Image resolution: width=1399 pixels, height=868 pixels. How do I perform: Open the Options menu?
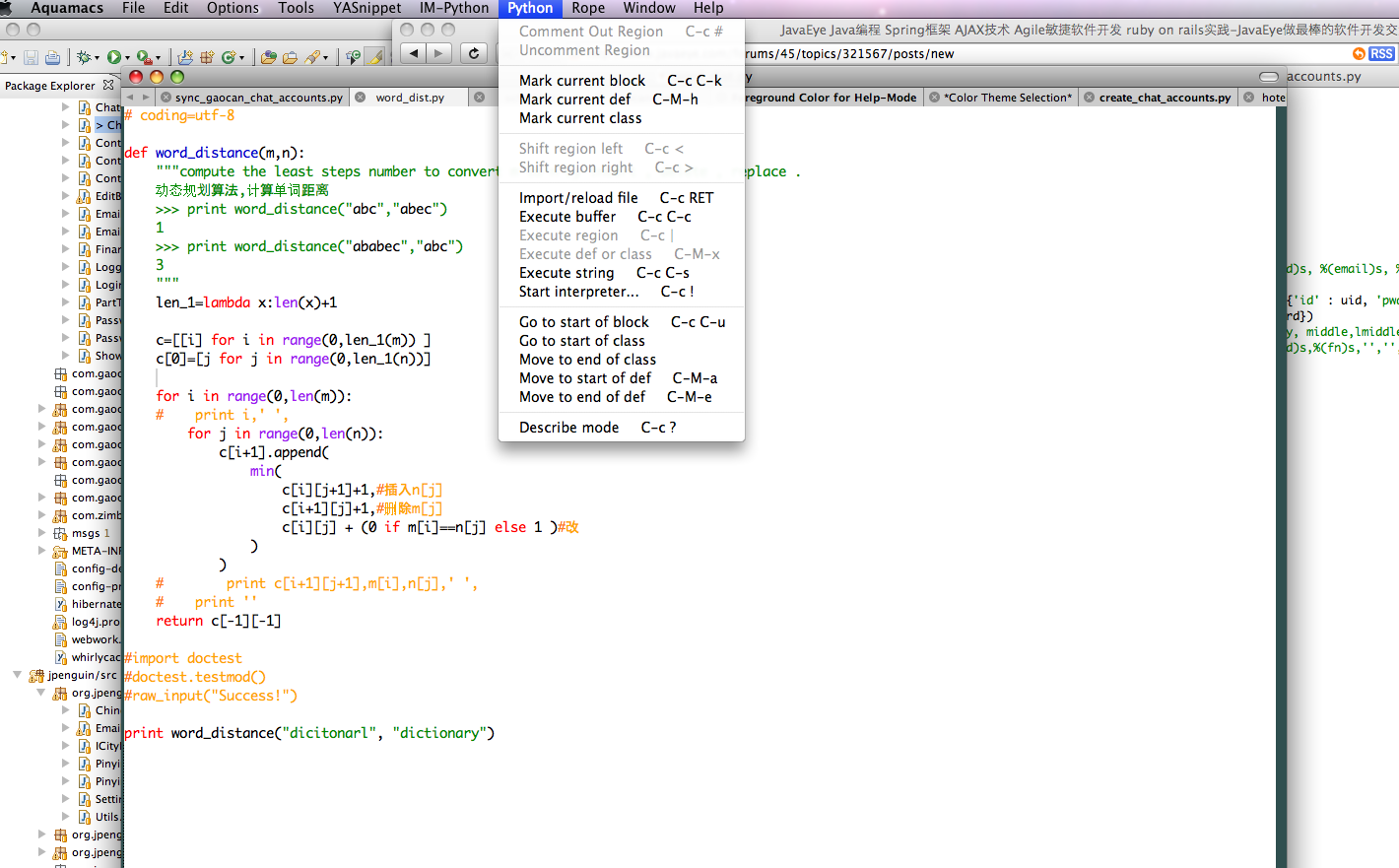[x=233, y=8]
